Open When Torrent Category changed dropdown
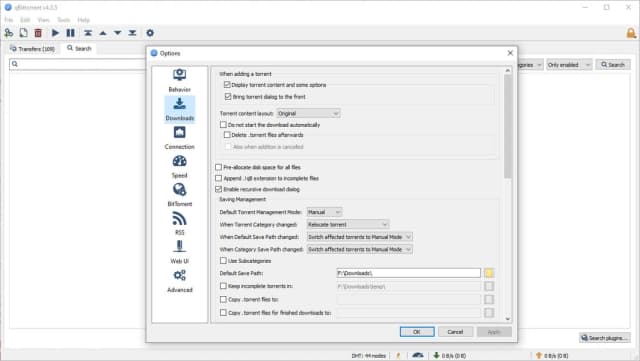Screen dimensions: 640x361 [348, 224]
